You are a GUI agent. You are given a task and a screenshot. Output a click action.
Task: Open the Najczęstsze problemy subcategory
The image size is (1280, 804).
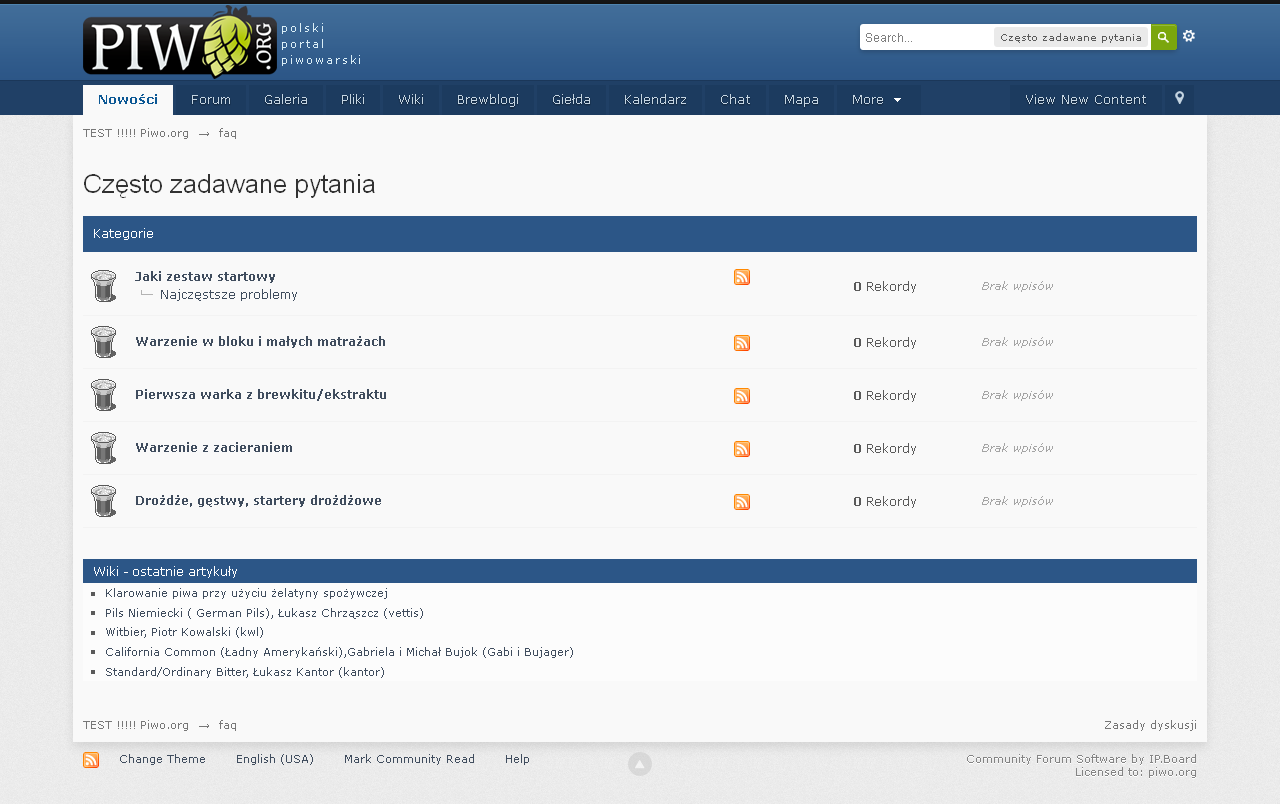tap(228, 295)
